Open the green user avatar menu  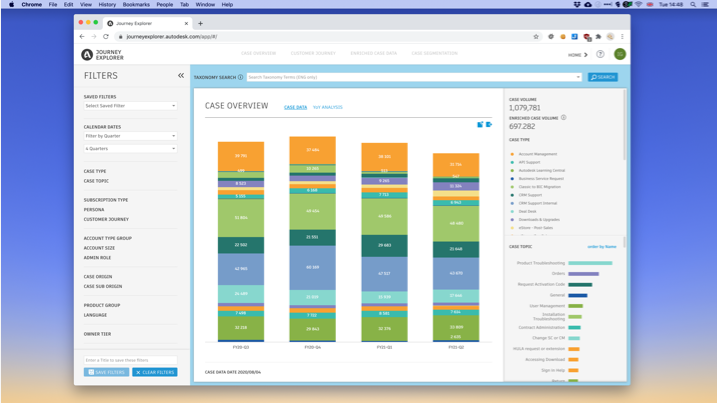click(620, 54)
